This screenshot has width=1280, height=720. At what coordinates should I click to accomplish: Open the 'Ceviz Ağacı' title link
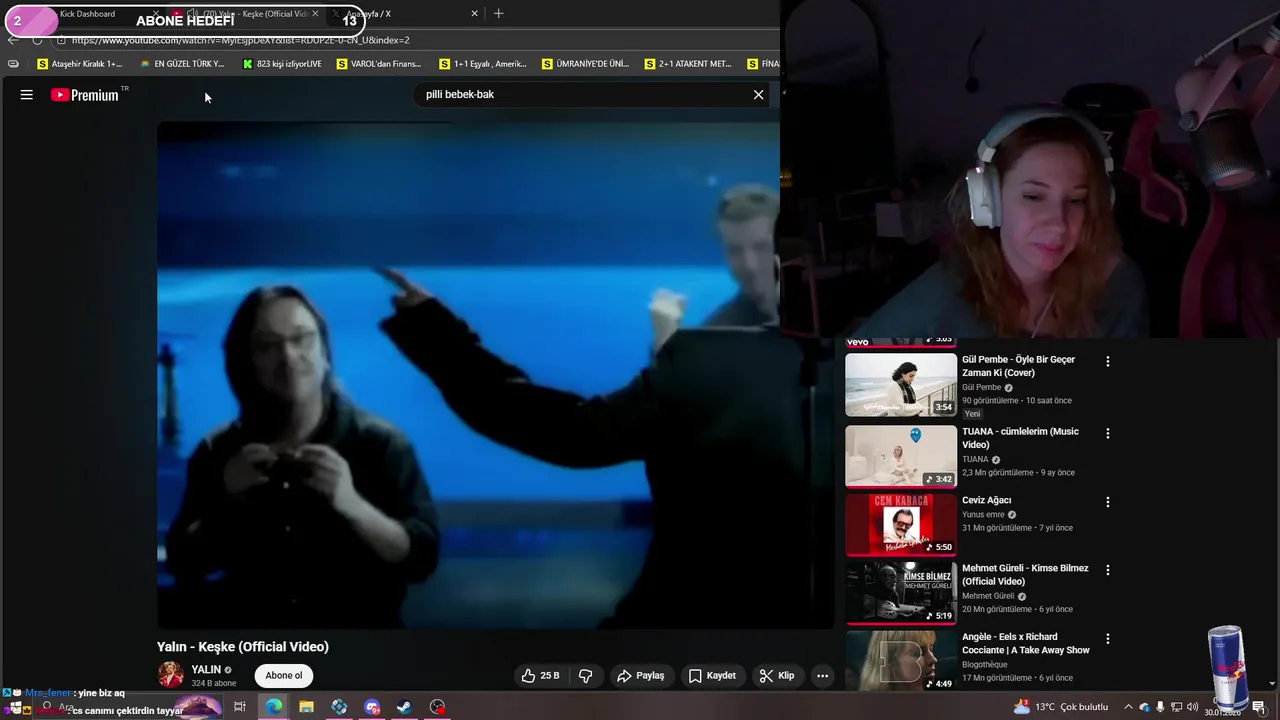tap(986, 500)
